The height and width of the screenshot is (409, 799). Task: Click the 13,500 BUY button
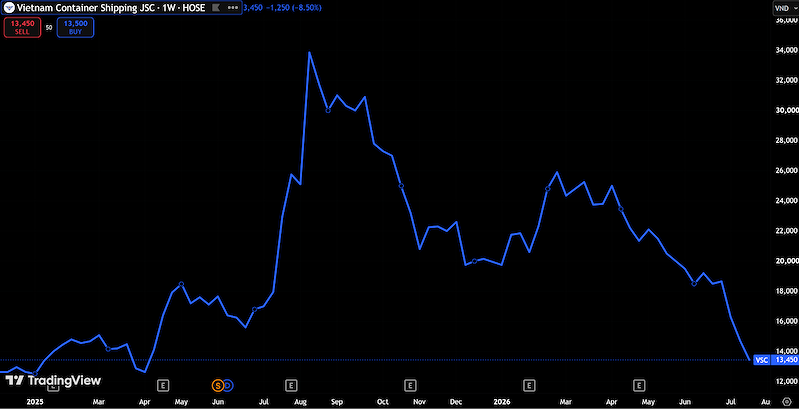(75, 28)
